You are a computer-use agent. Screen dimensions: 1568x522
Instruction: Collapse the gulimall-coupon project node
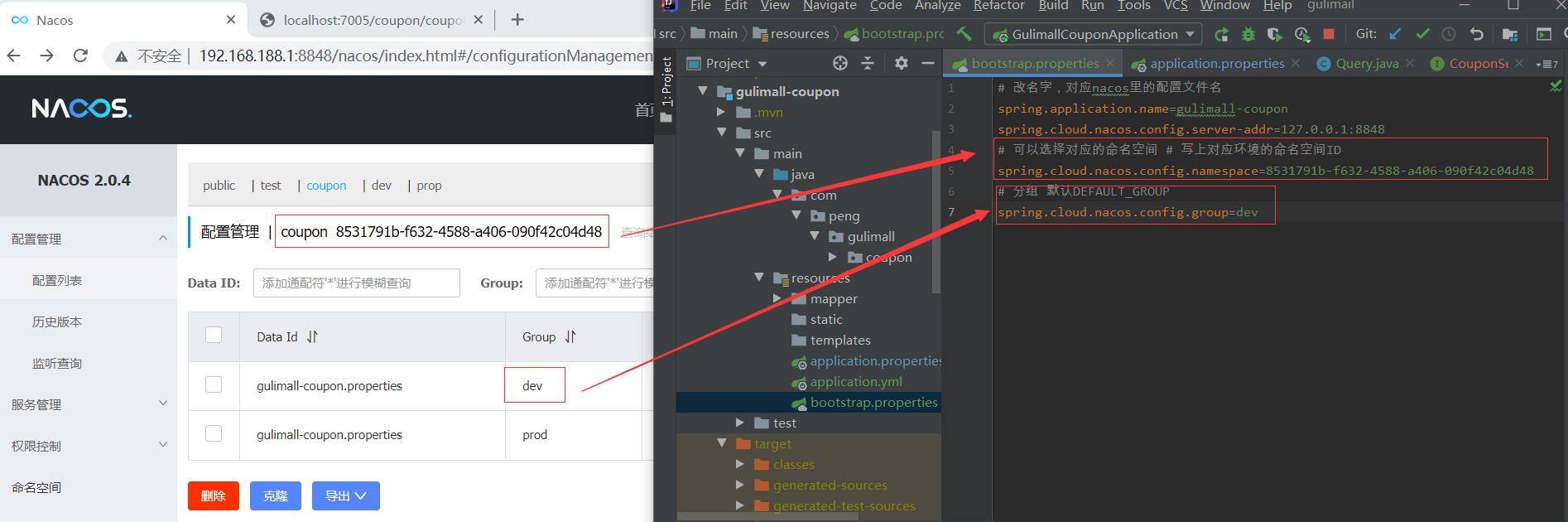pos(703,91)
